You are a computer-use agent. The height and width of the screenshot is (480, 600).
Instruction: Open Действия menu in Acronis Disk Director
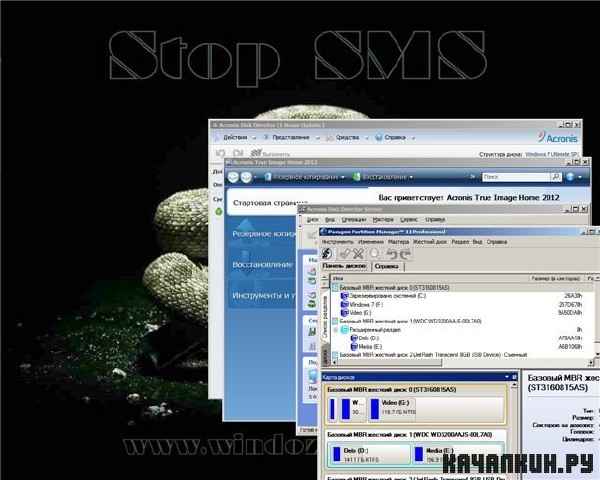coord(235,137)
